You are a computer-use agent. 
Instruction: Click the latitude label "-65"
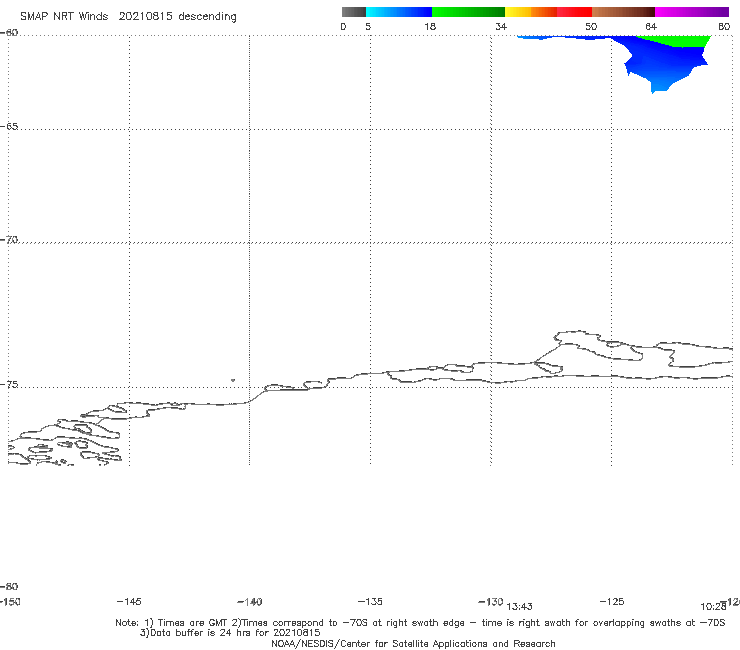coord(9,127)
